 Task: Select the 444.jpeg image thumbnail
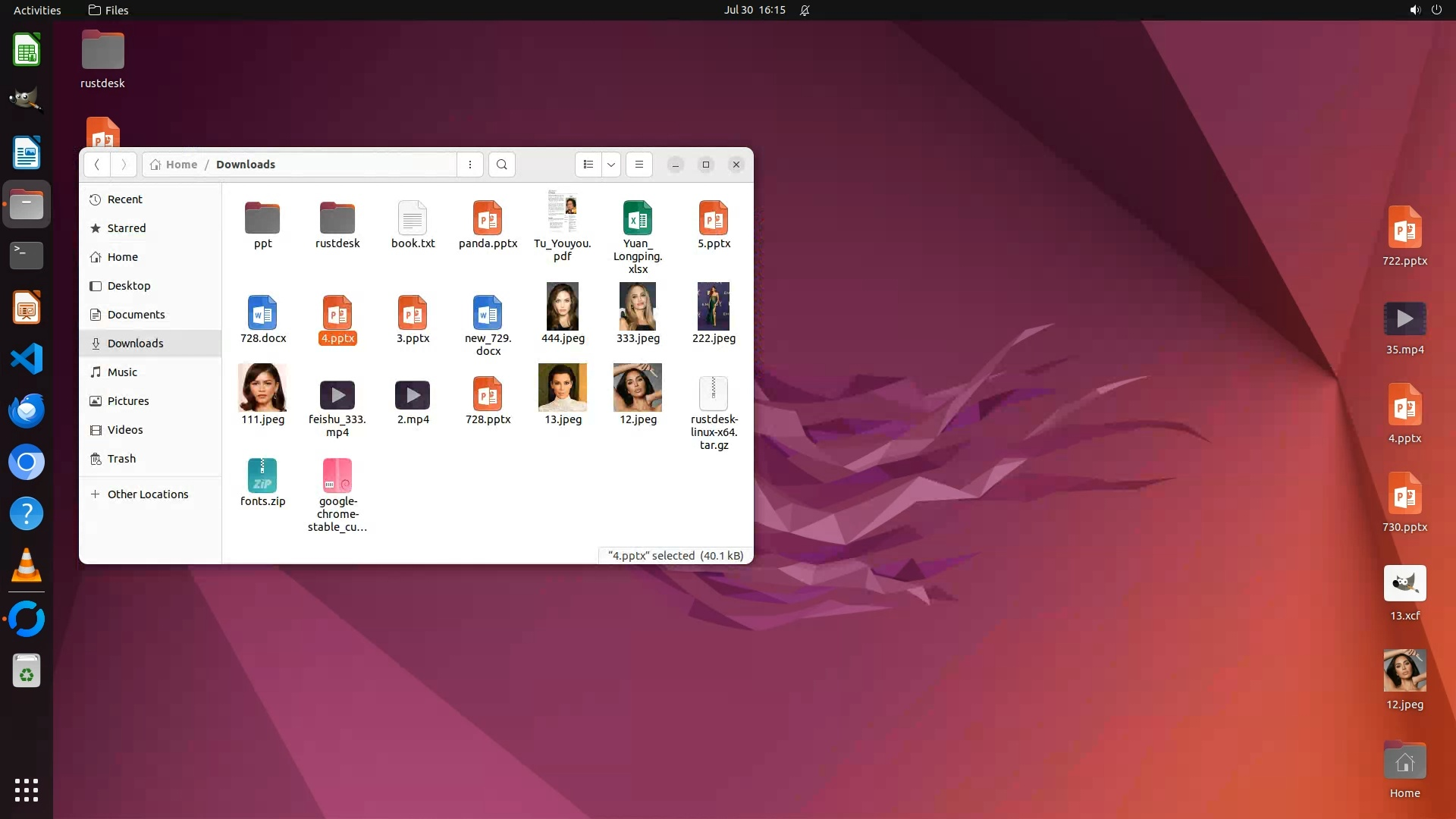tap(563, 306)
